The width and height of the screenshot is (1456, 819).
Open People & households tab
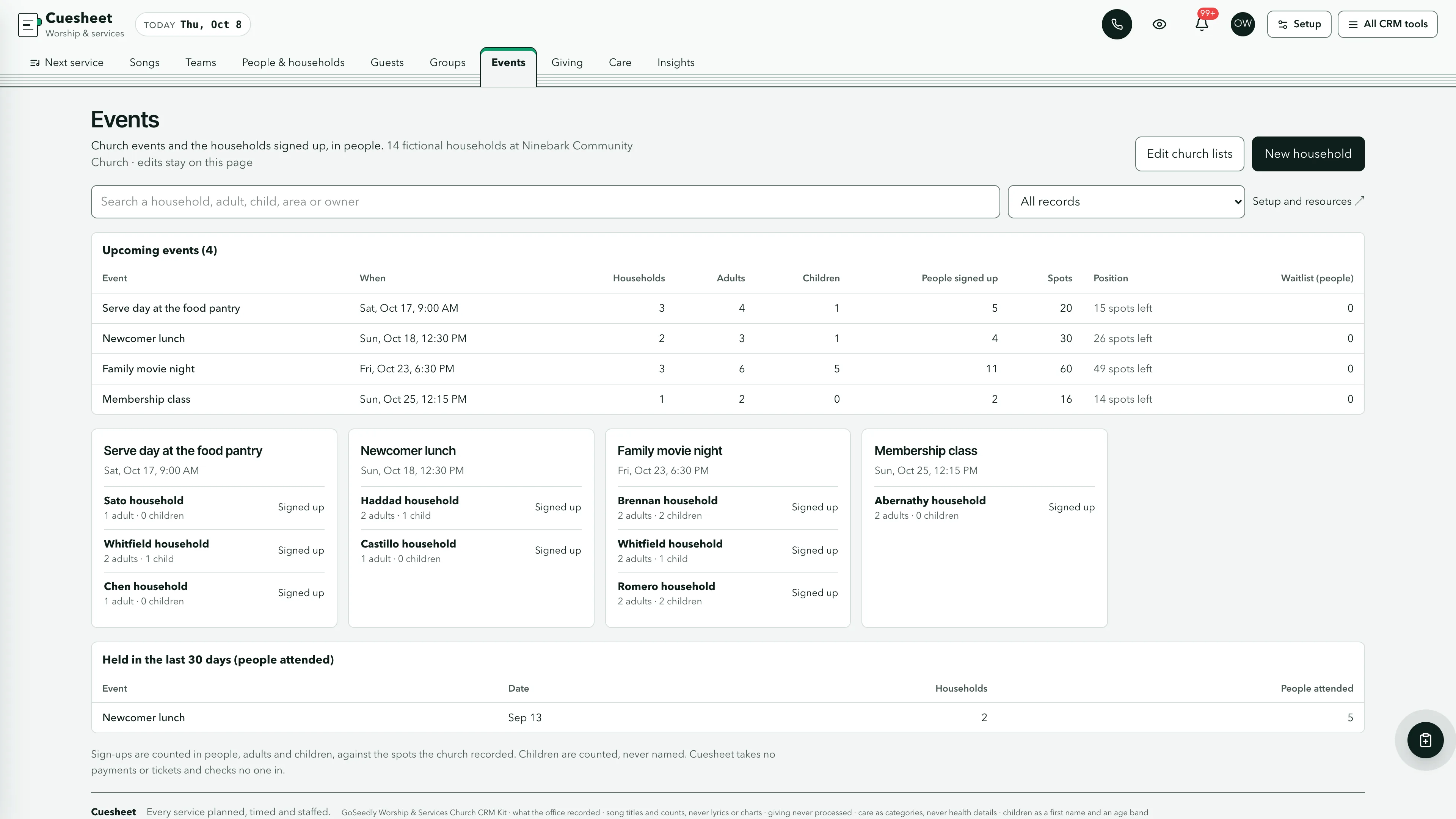[293, 63]
